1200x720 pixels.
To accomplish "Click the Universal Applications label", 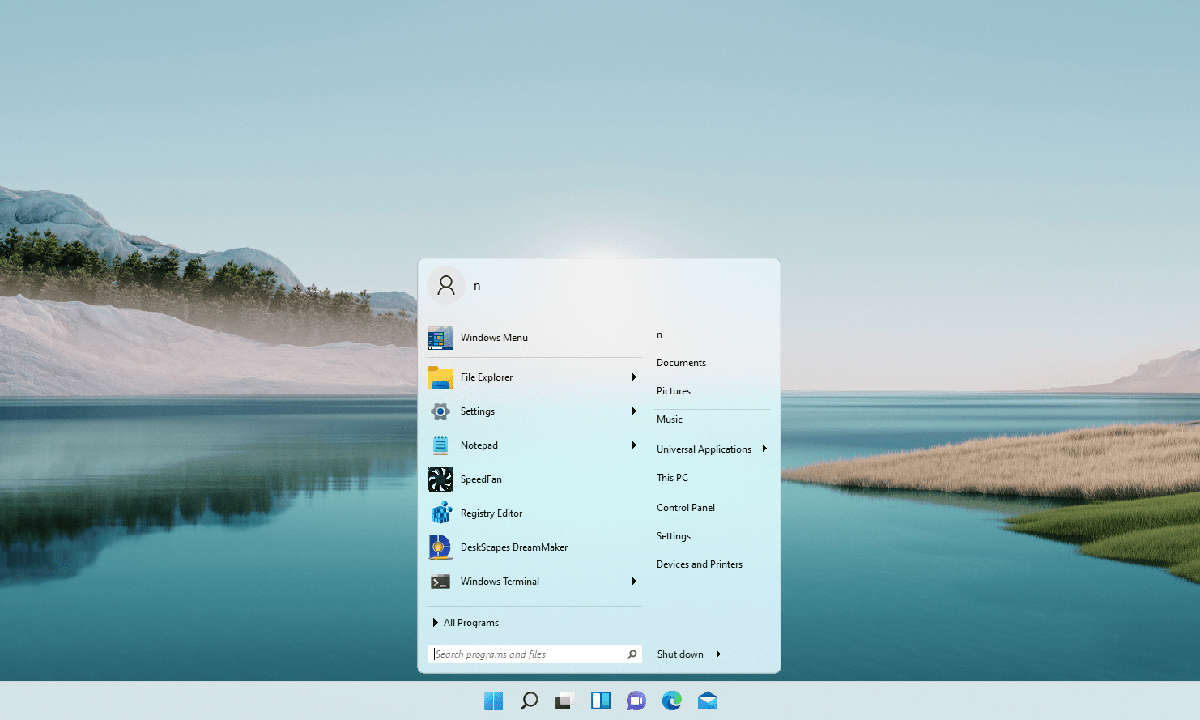I will click(703, 449).
